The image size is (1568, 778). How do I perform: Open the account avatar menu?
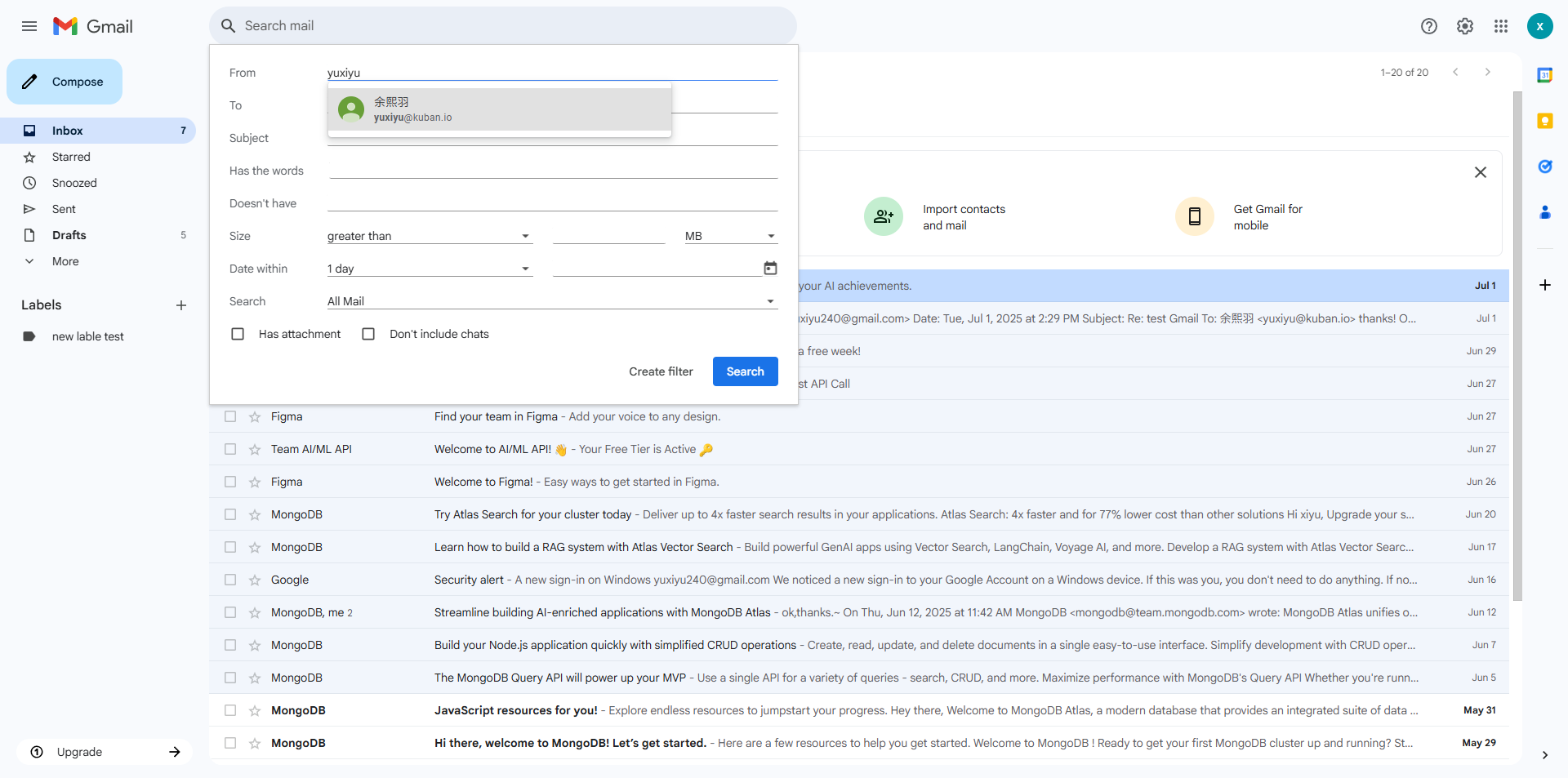click(1540, 26)
